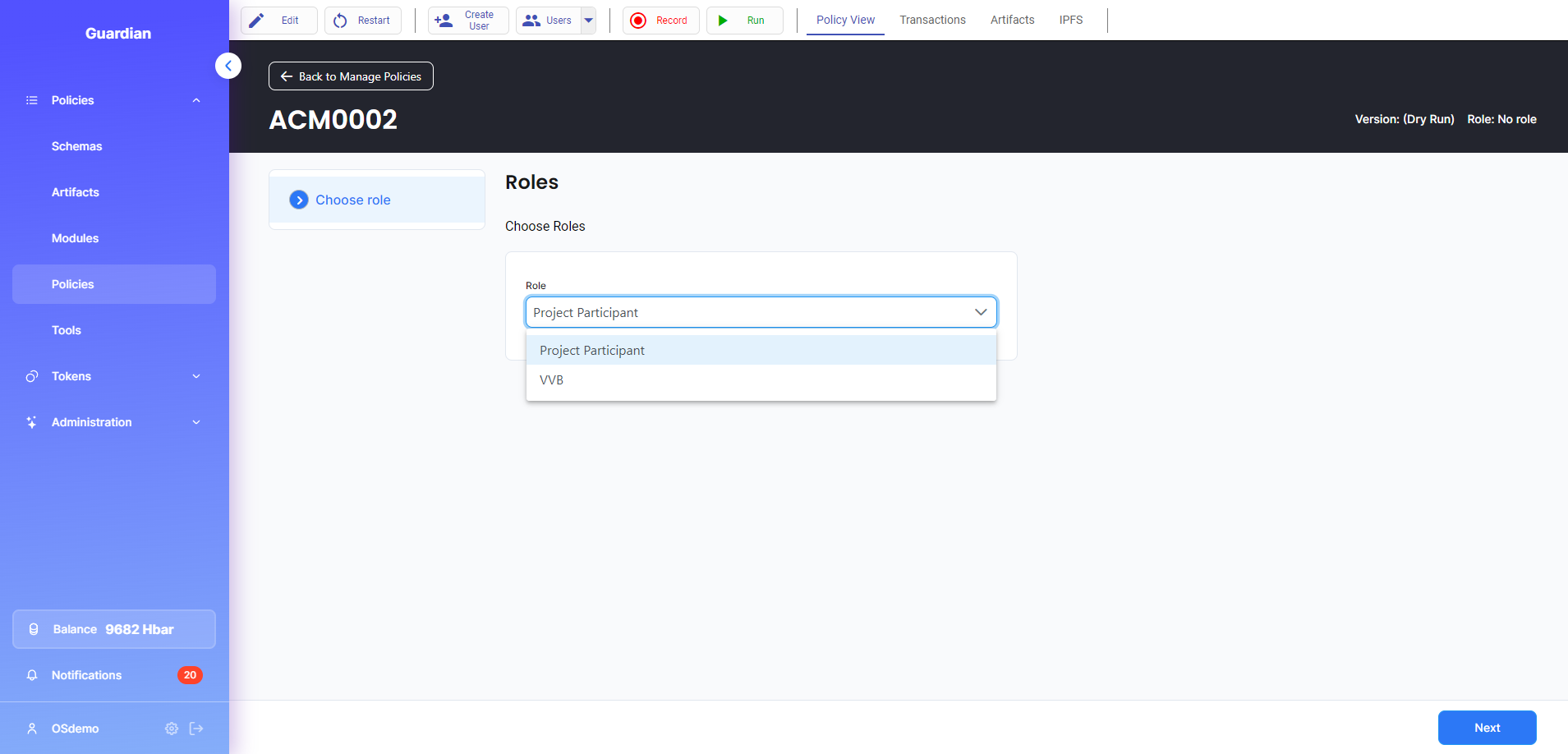Select VVB from role list
This screenshot has width=1568, height=754.
pos(552,380)
